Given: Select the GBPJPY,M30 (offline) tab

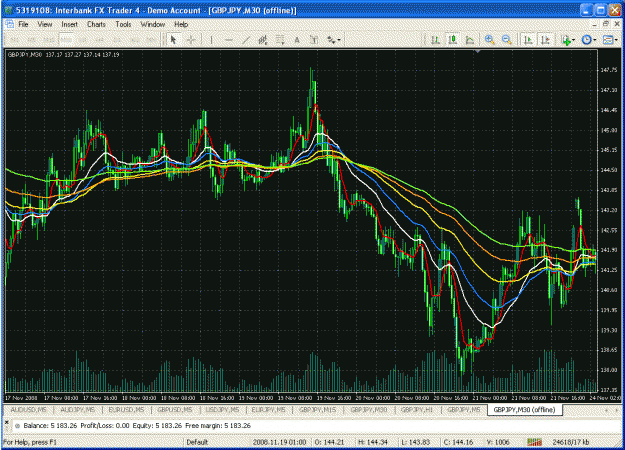Looking at the screenshot, I should [x=525, y=409].
